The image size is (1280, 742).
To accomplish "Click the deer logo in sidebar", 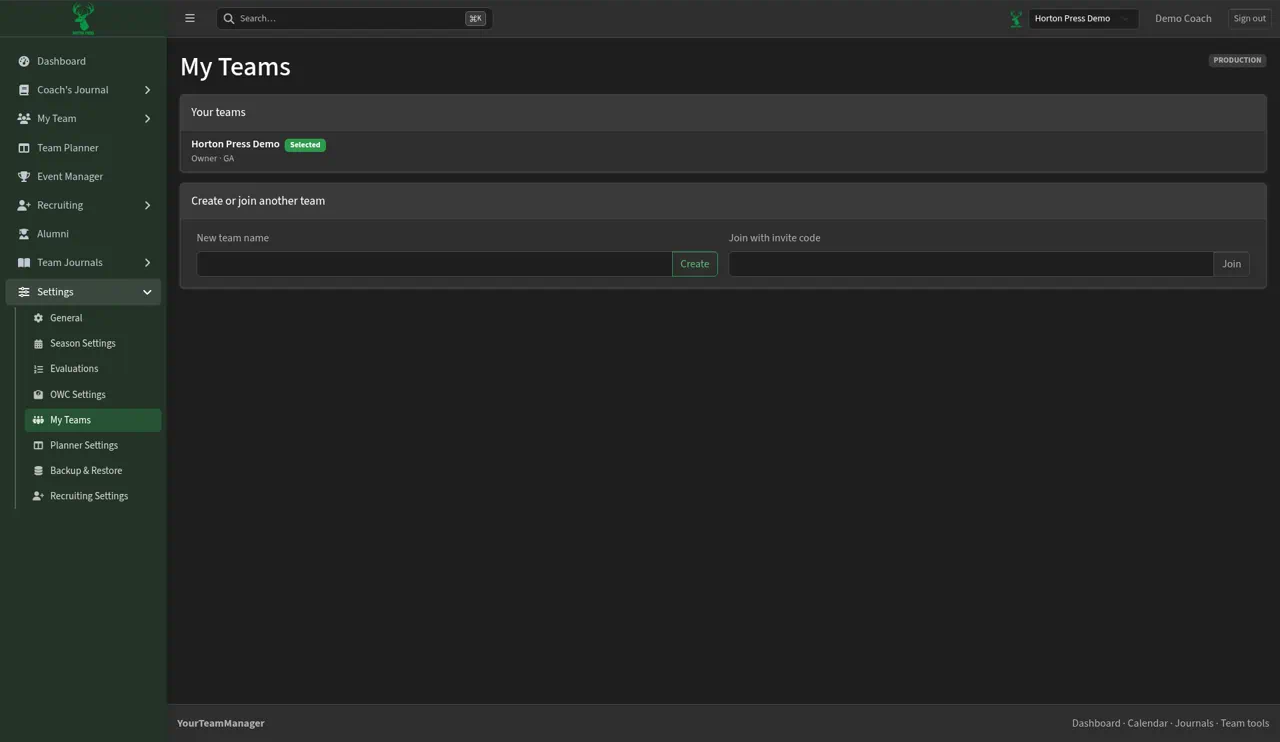I will pos(83,18).
